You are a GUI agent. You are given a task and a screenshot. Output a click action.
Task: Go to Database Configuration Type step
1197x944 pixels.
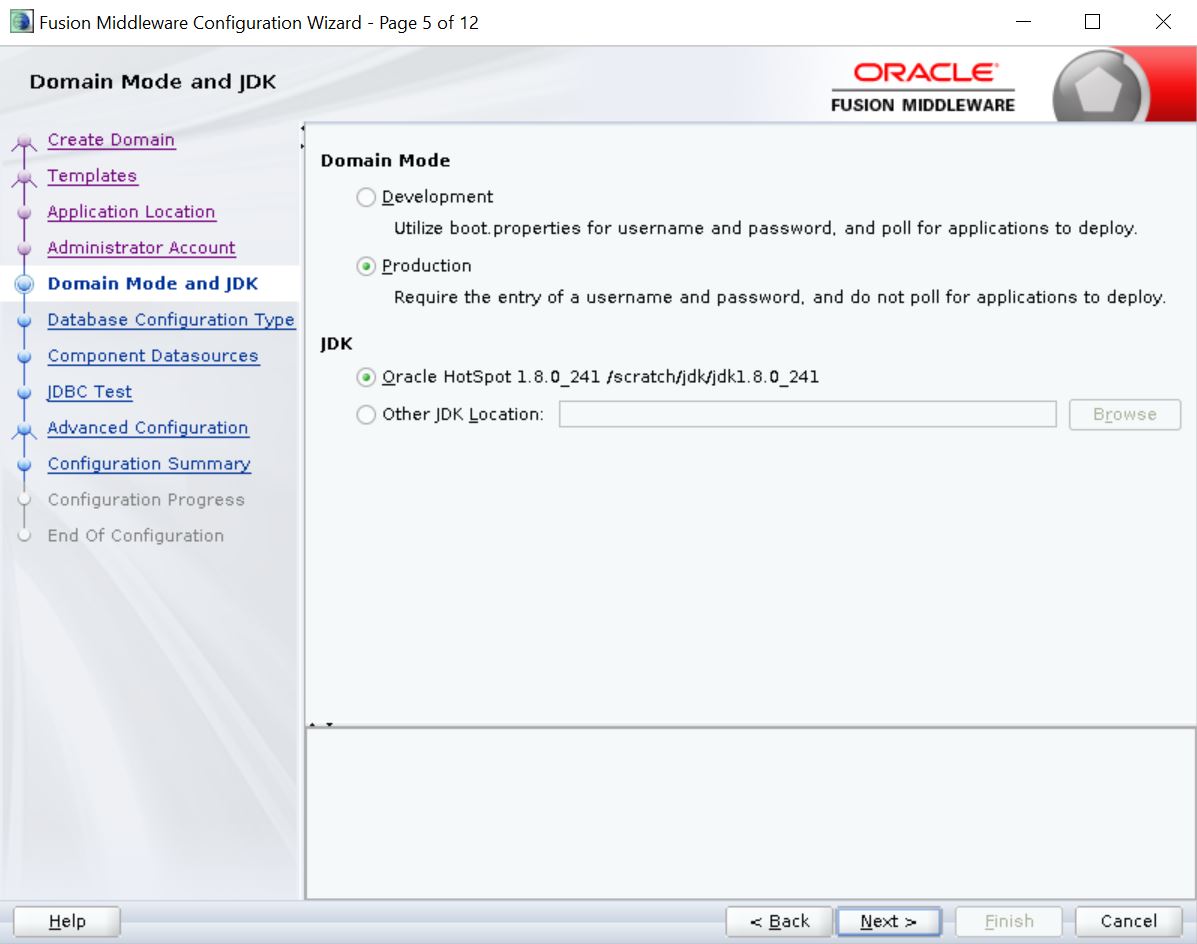[x=171, y=320]
